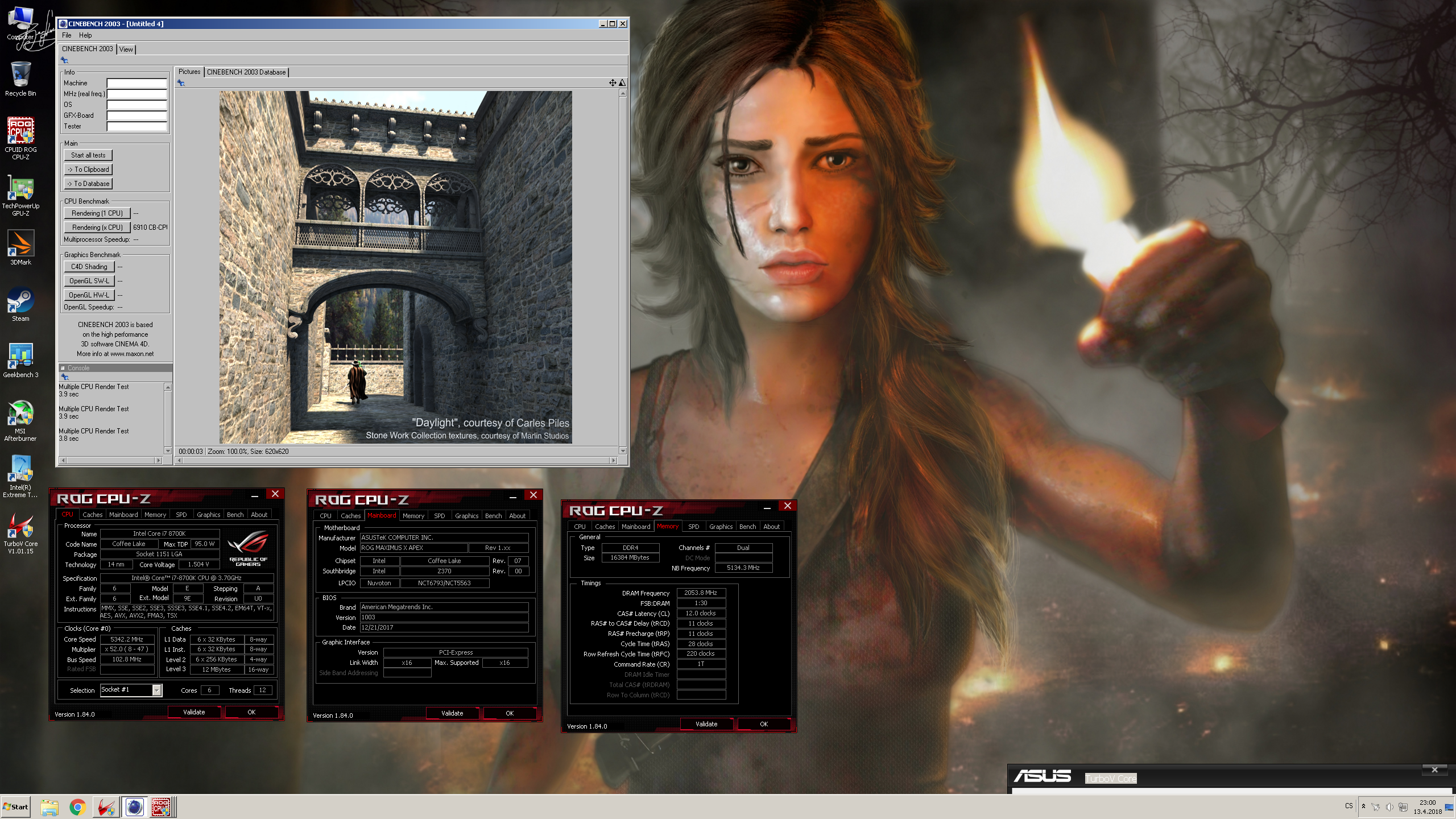This screenshot has width=1456, height=819.
Task: Run Rendering (1 CPU) benchmark
Action: point(97,213)
